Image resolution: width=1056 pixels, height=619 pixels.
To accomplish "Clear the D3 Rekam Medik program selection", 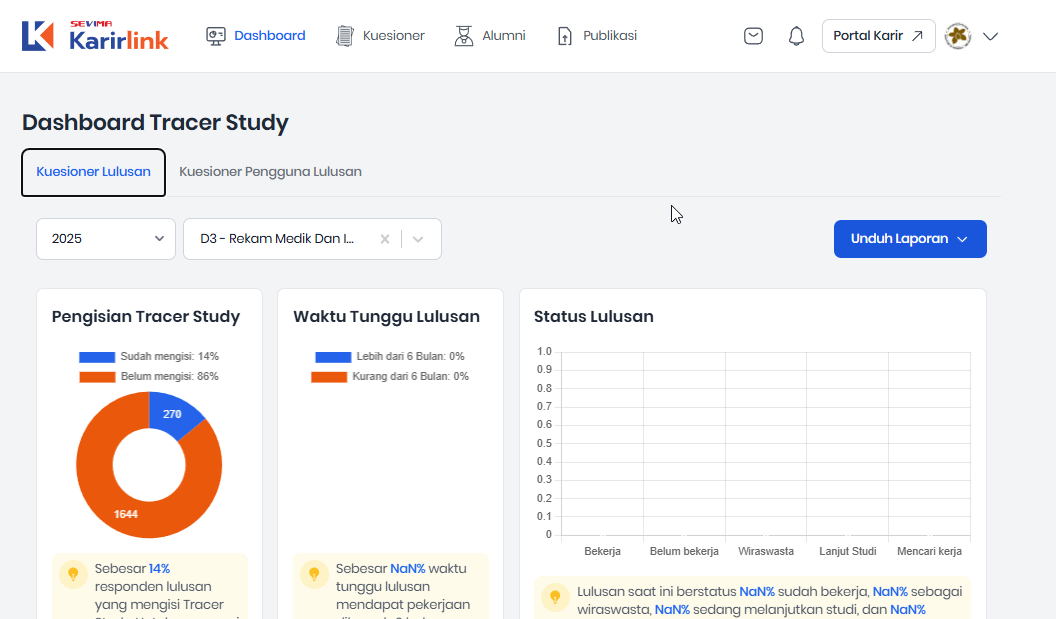I will pos(385,239).
